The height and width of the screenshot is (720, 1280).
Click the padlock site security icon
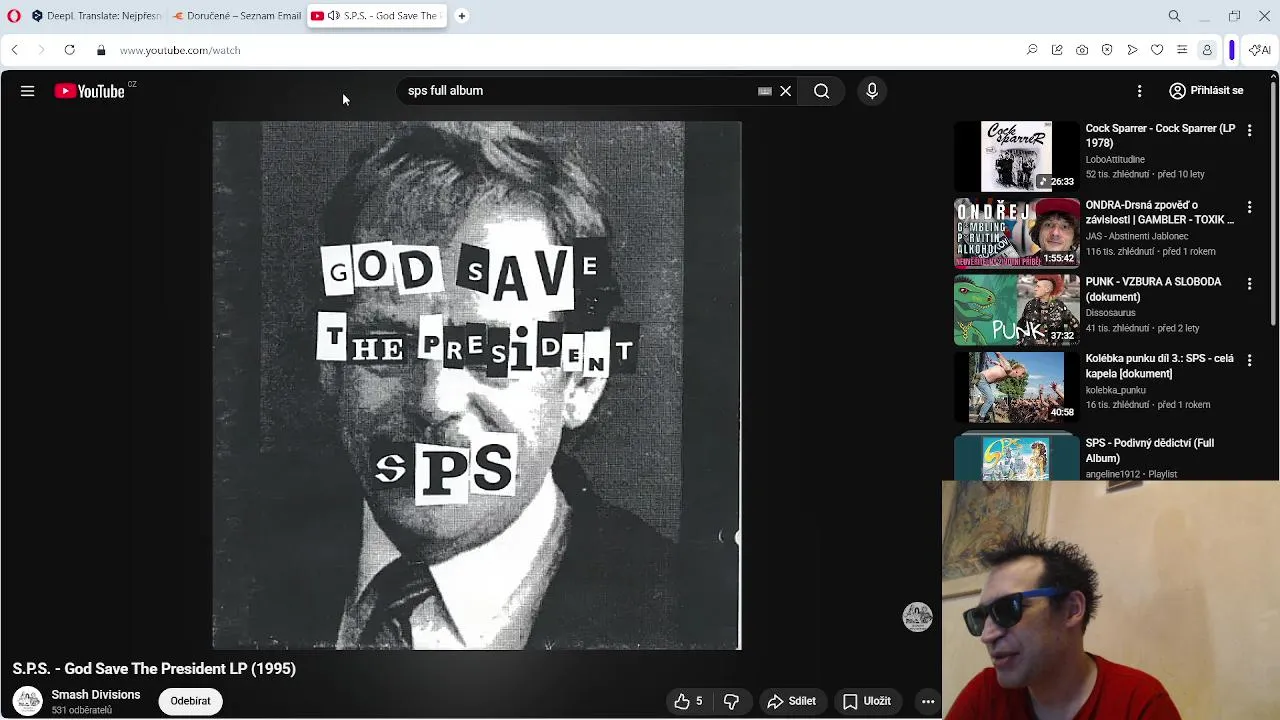coord(100,50)
